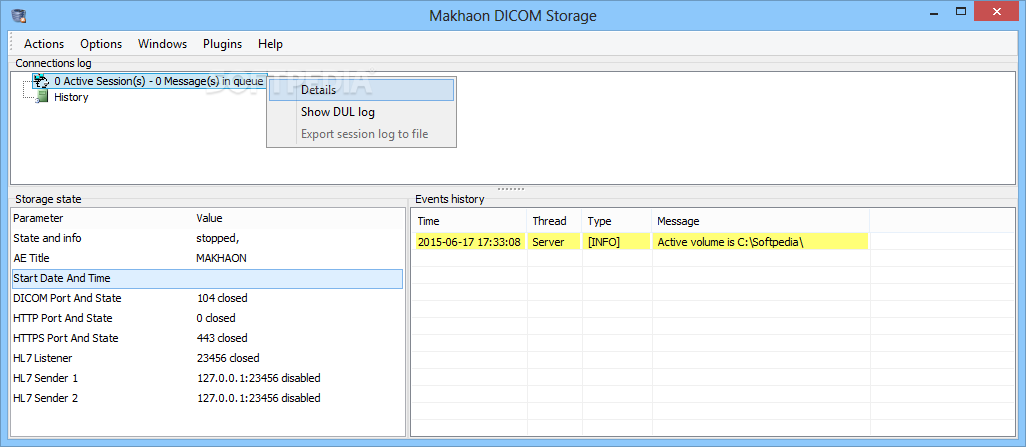Select the 'HL7 Sender 1' row
1026x447 pixels.
pos(207,378)
